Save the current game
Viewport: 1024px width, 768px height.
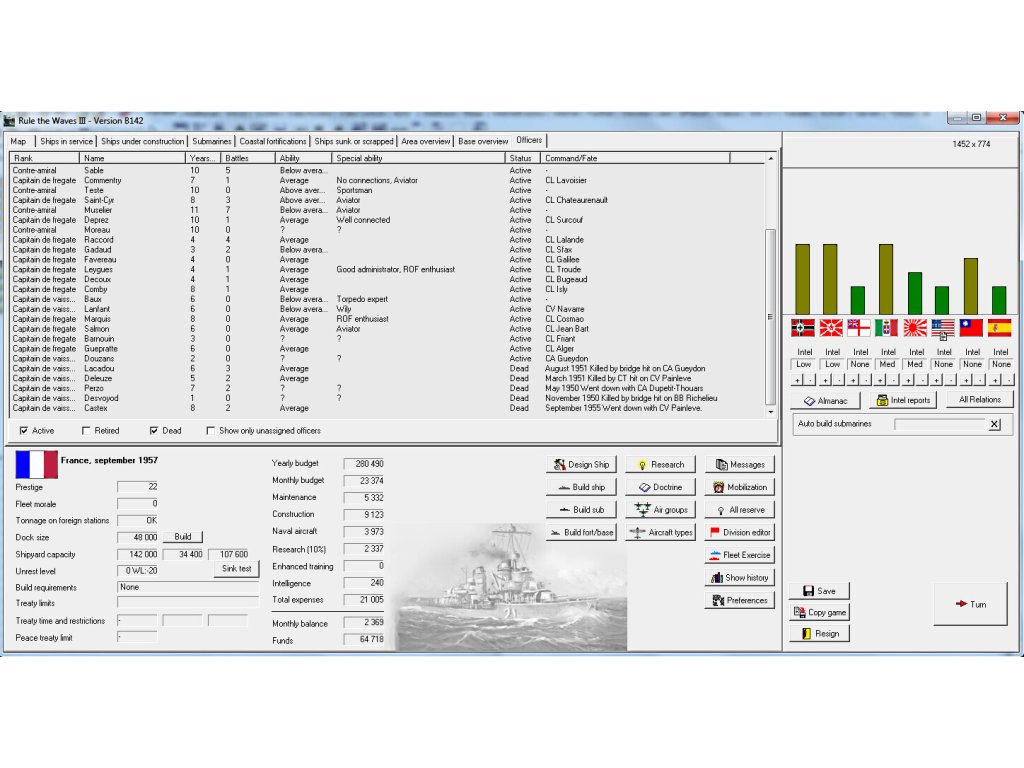[819, 591]
